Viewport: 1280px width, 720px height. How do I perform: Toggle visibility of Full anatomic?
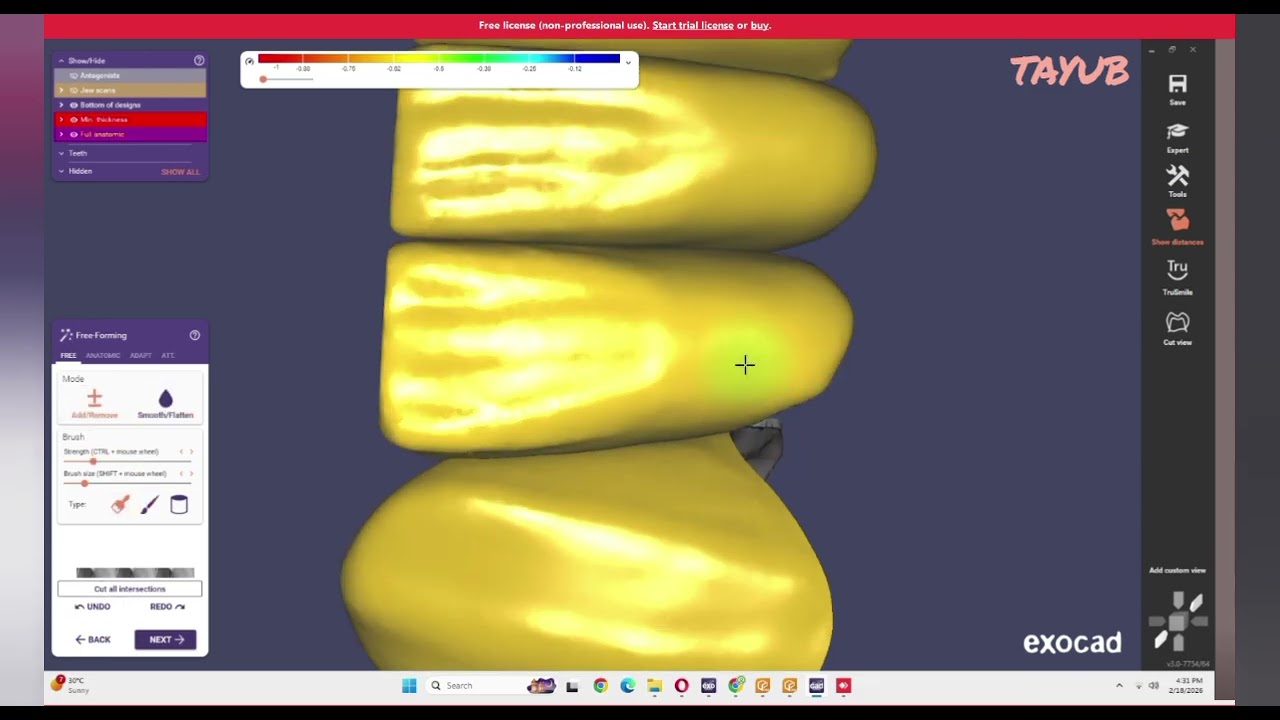click(73, 134)
